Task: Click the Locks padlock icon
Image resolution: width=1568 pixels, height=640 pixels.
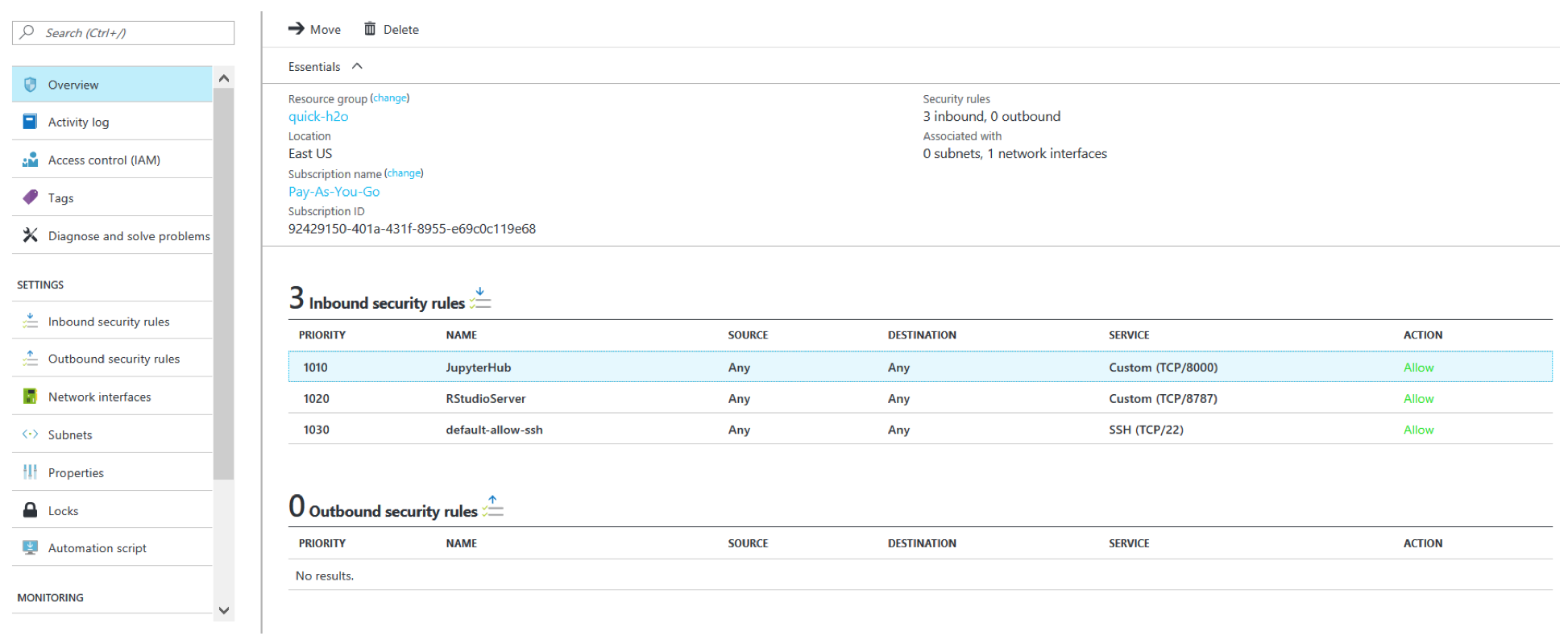Action: tap(30, 510)
